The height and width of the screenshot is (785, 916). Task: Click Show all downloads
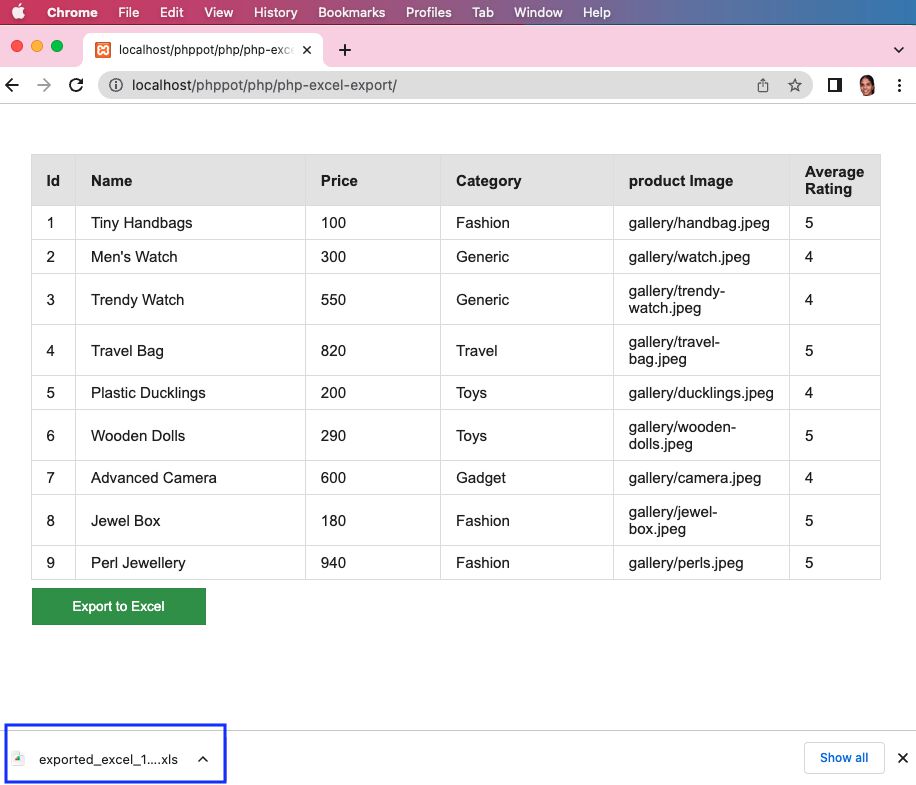(x=844, y=758)
